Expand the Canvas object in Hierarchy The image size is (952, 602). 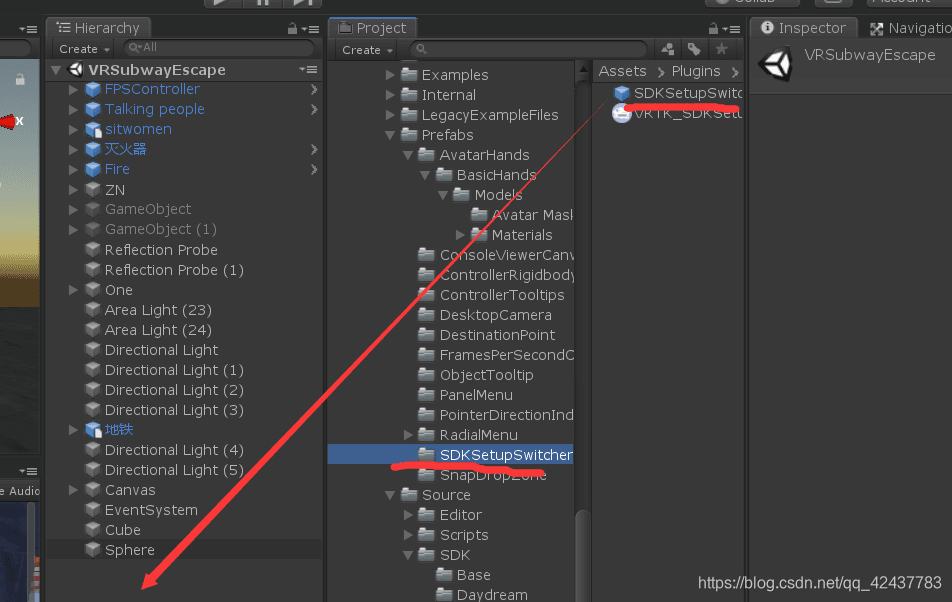click(73, 490)
